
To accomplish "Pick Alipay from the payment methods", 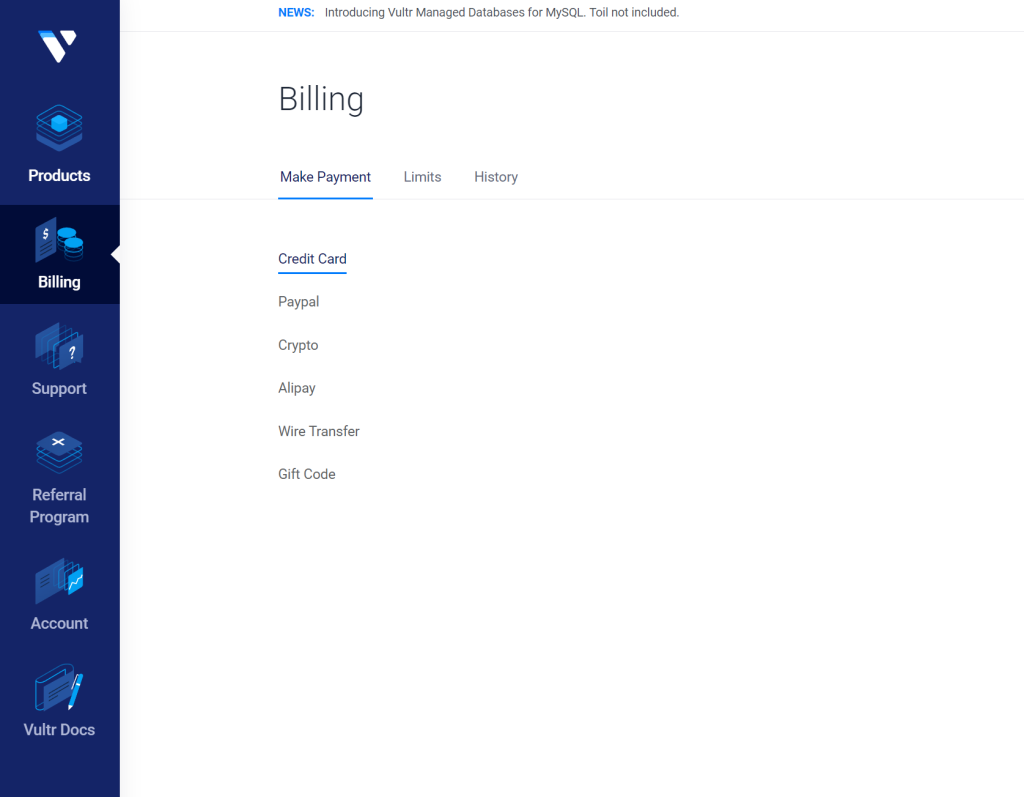I will coord(297,388).
